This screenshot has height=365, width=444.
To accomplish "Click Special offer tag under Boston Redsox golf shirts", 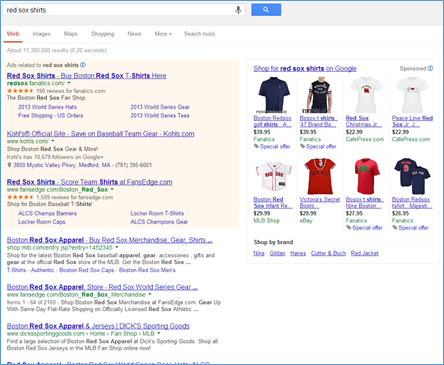I will (x=272, y=146).
